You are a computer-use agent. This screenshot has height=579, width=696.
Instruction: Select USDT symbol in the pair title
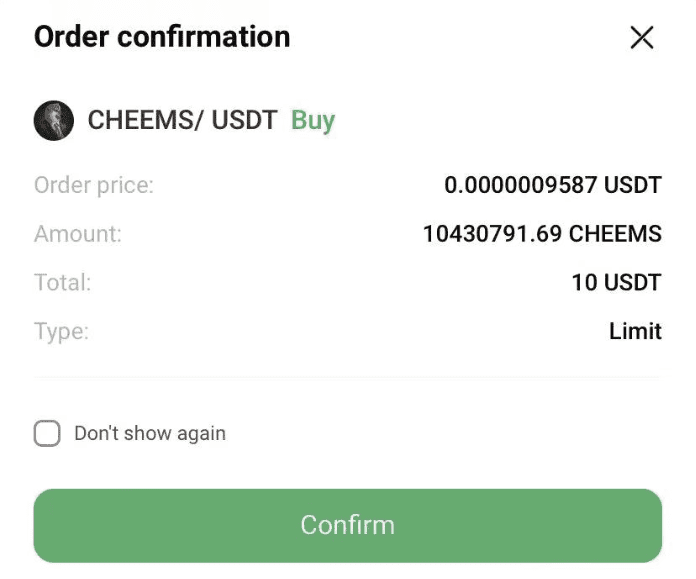click(245, 120)
